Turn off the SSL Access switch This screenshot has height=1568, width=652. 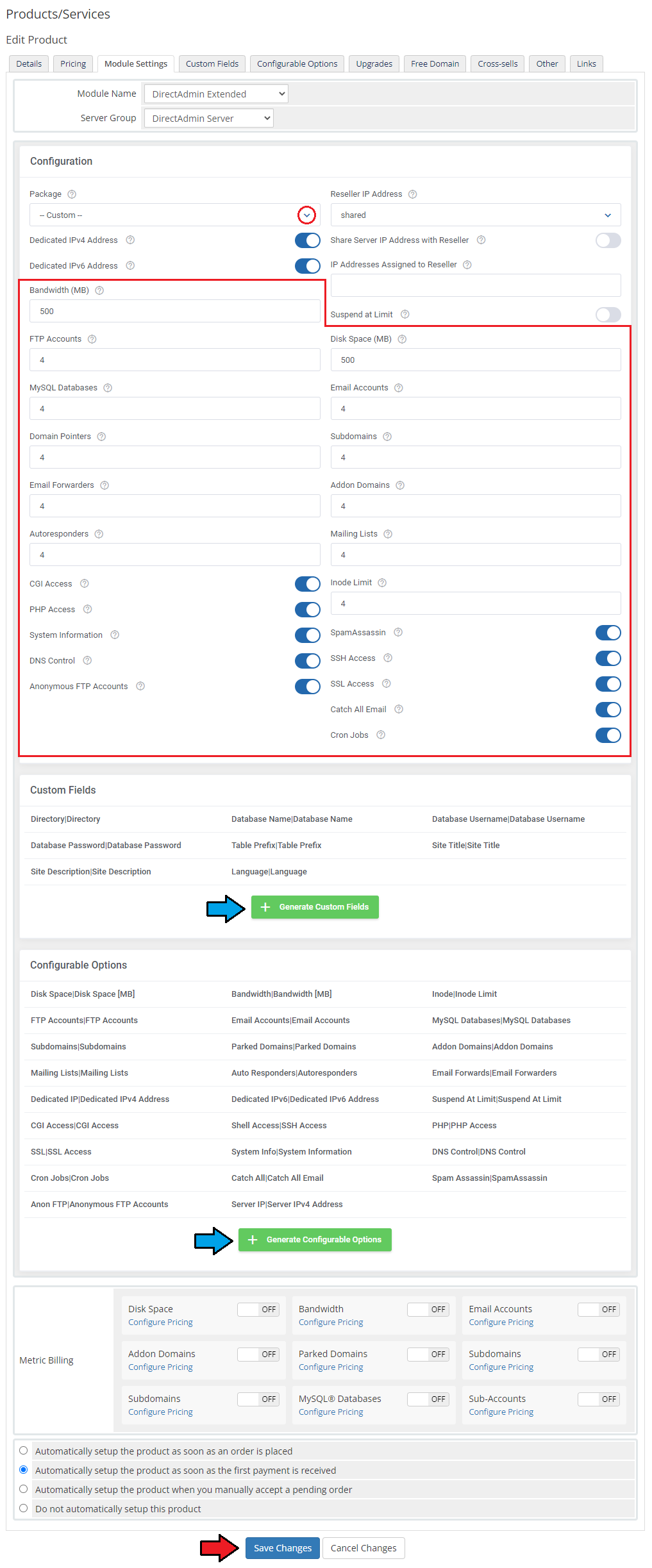point(608,684)
